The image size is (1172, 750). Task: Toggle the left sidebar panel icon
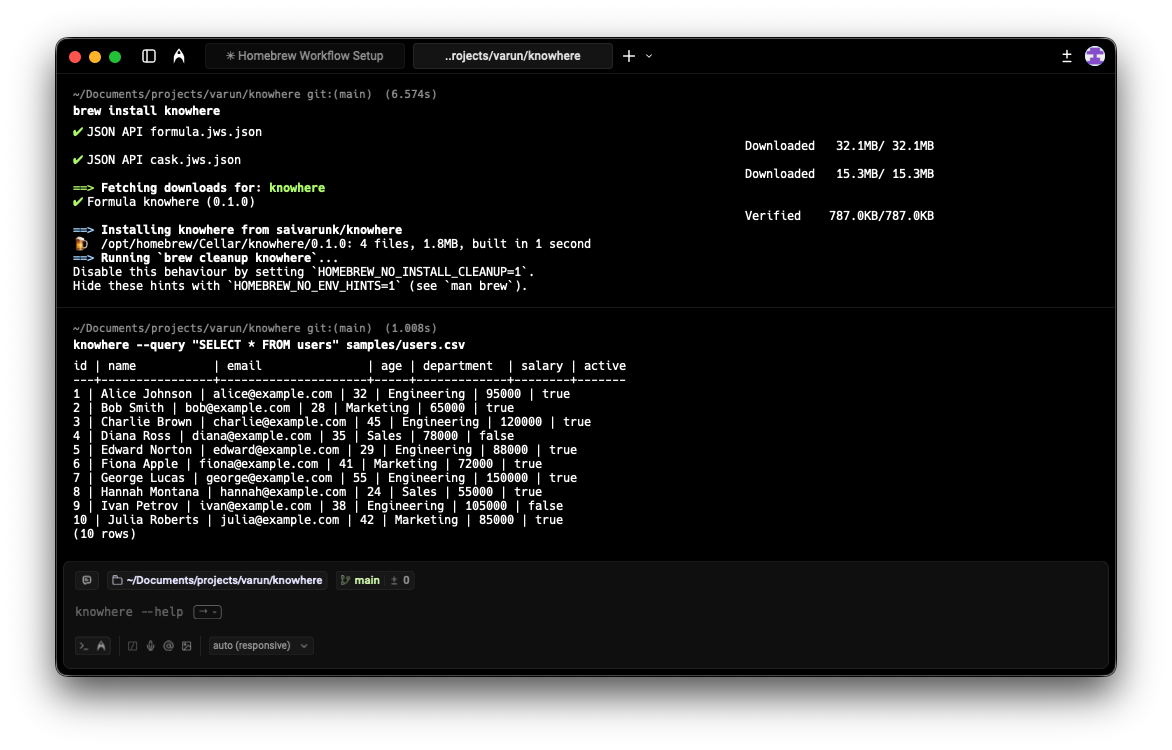[x=149, y=56]
